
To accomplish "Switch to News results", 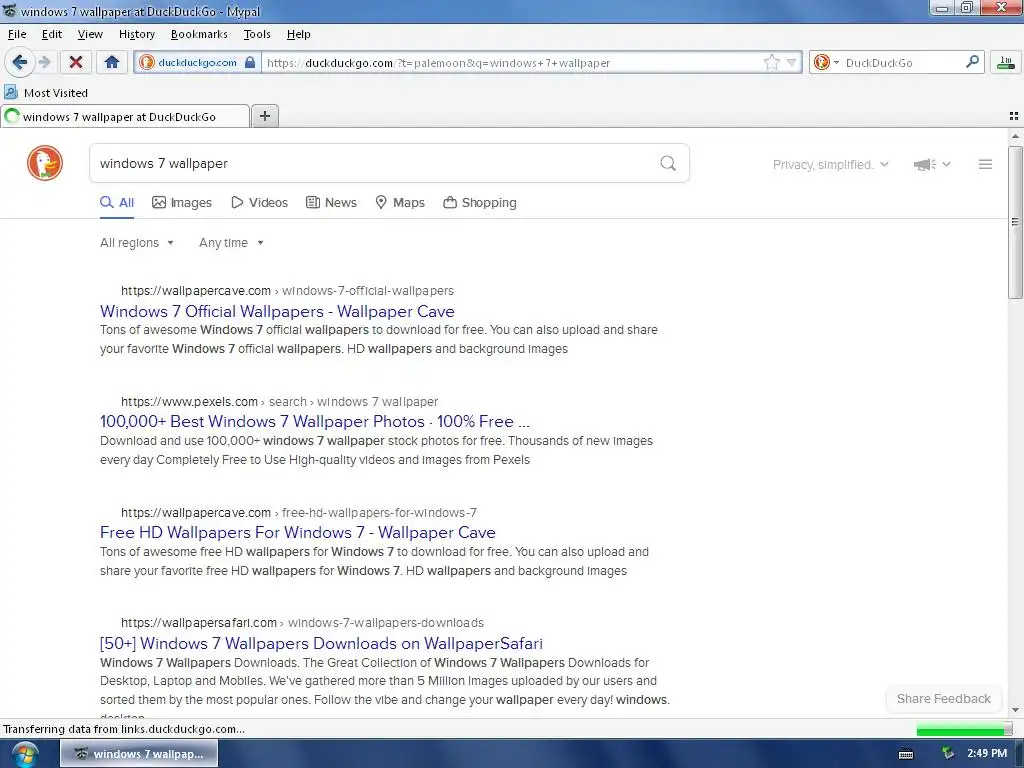I will tap(331, 202).
